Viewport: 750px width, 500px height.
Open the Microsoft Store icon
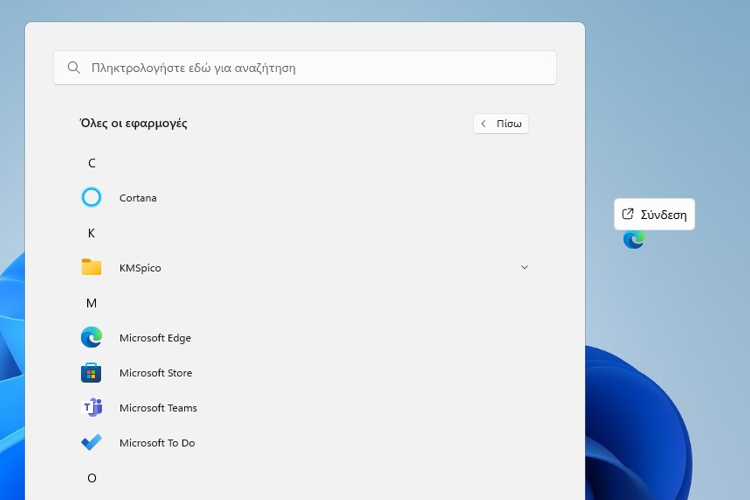point(91,372)
